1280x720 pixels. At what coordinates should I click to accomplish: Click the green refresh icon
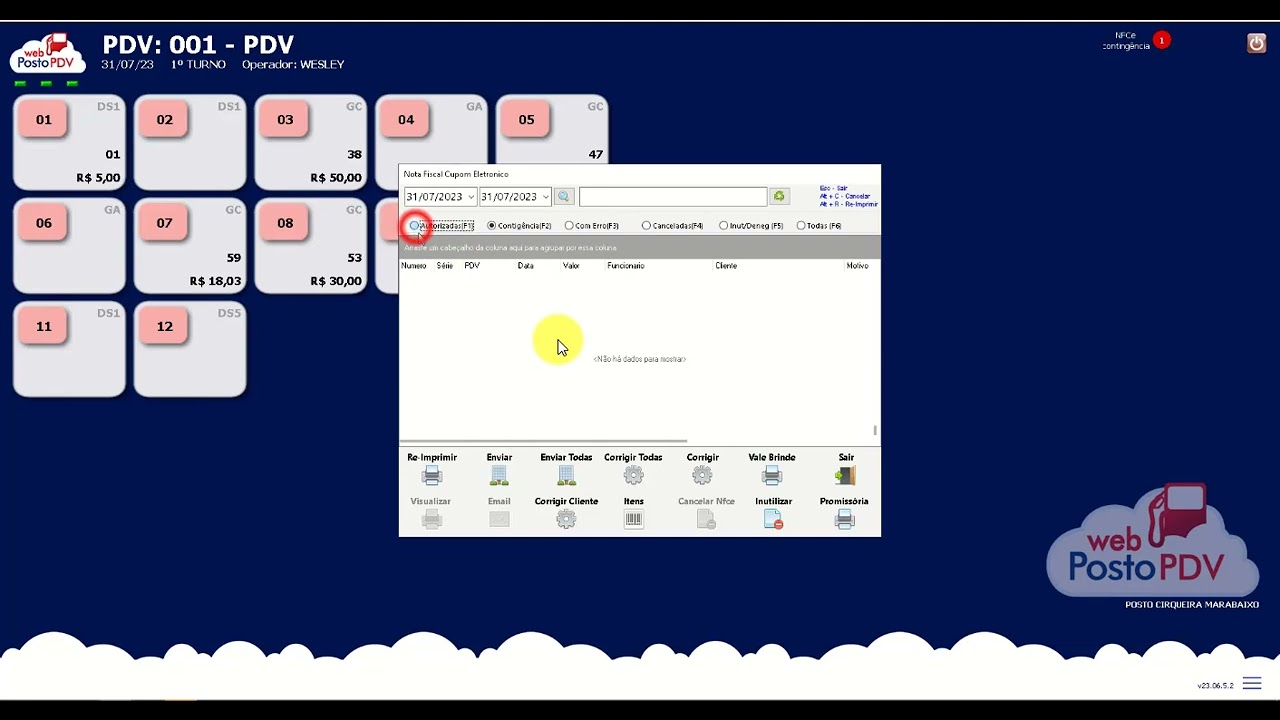779,197
